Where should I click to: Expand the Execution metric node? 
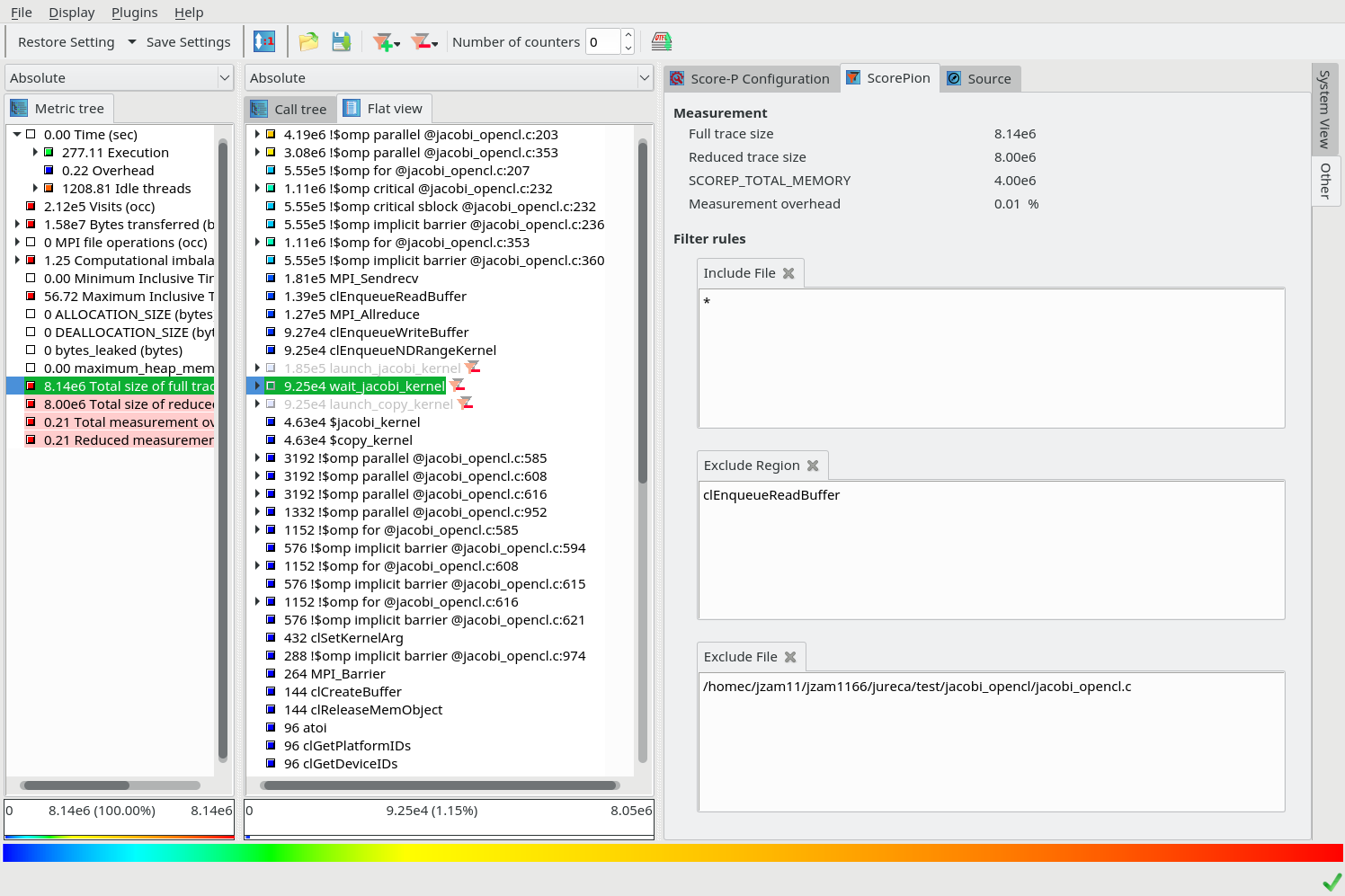[35, 152]
